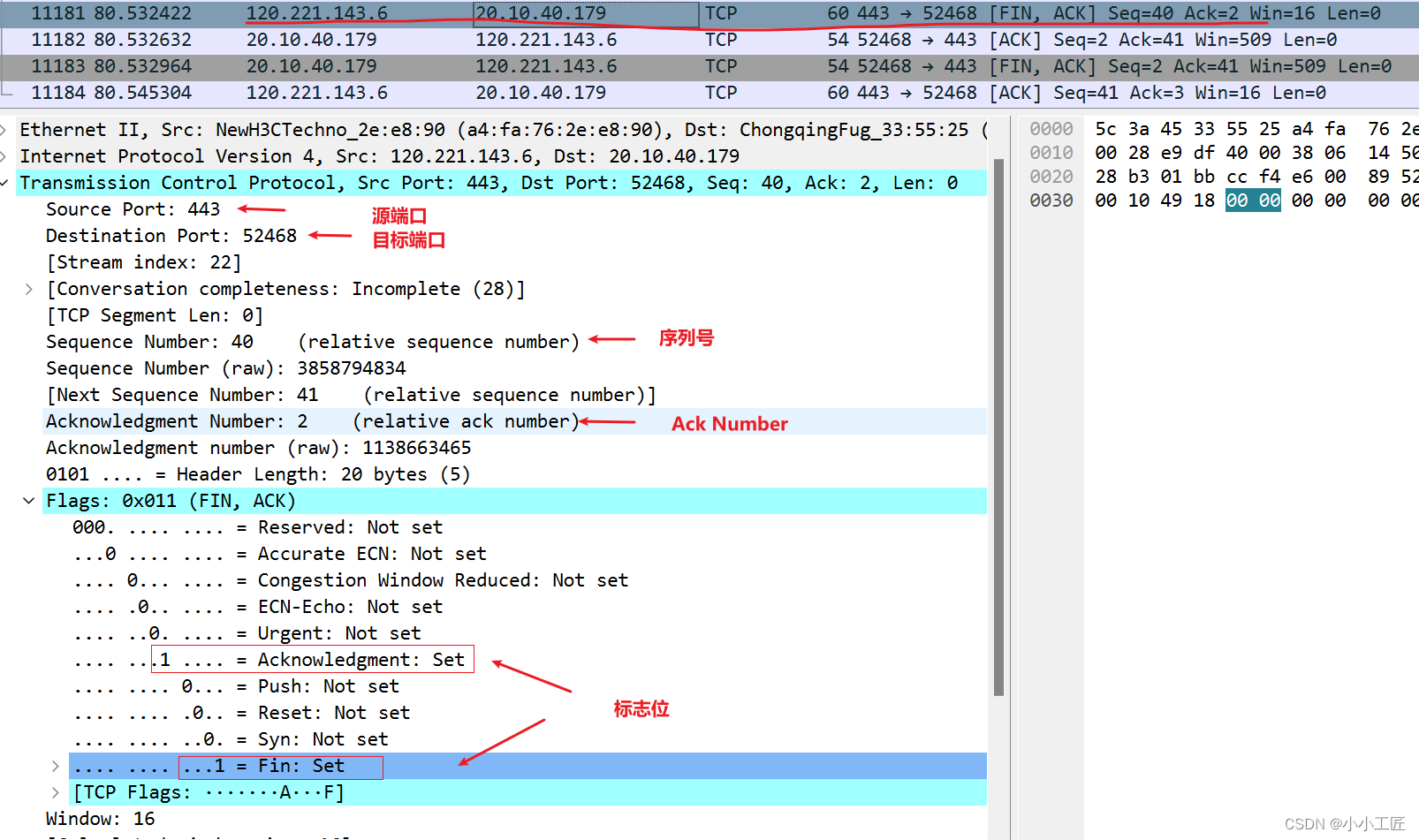This screenshot has width=1419, height=840.
Task: Expand the TCP Flags summary row
Action: tap(55, 792)
